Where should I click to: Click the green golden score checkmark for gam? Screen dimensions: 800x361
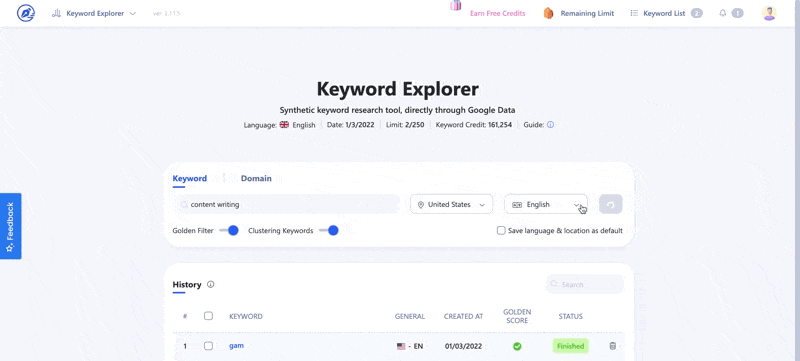pos(517,346)
